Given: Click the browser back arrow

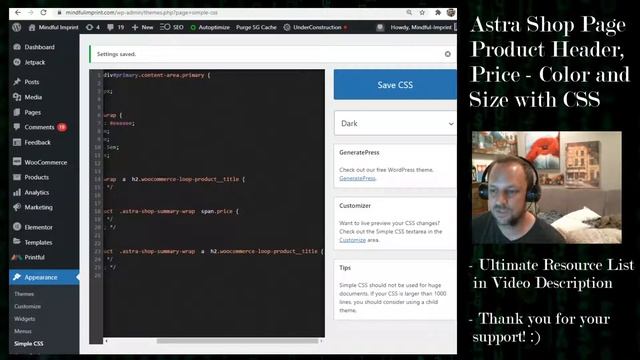Looking at the screenshot, I should [18, 13].
